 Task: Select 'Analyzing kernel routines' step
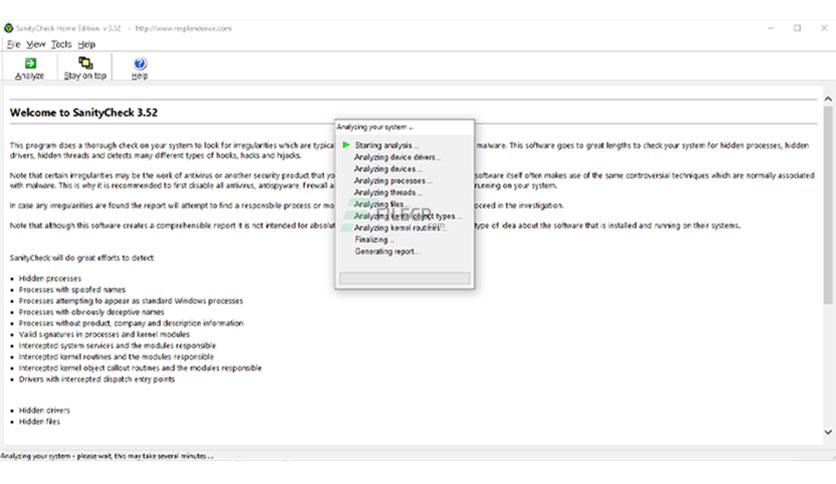coord(400,228)
